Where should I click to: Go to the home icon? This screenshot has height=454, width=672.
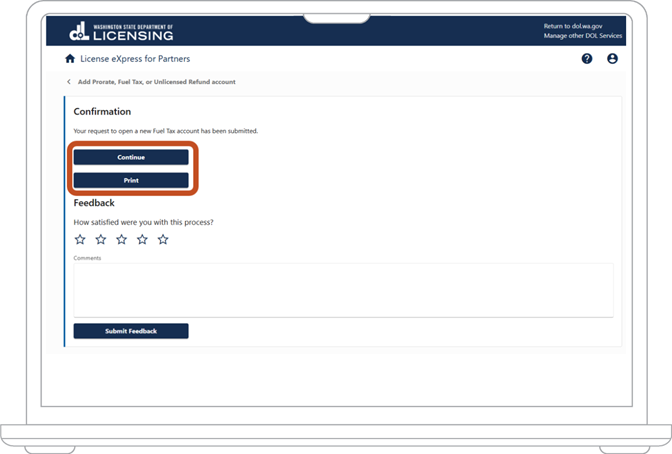coord(70,59)
